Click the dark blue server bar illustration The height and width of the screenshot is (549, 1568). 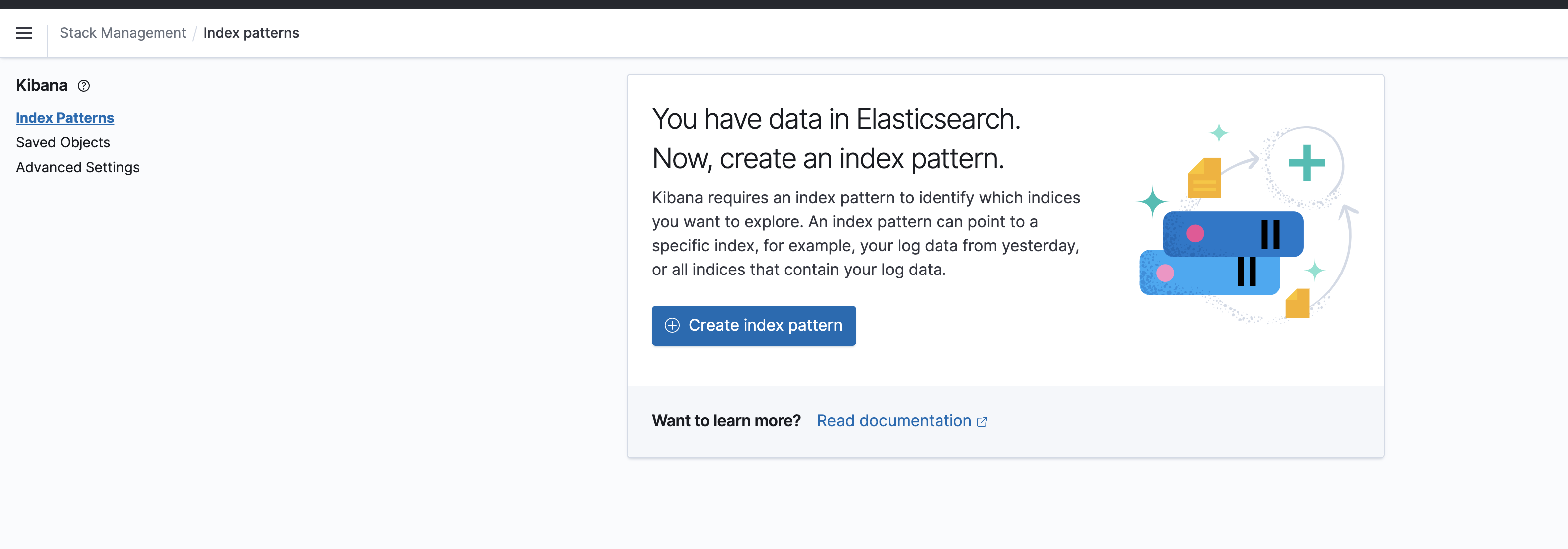coord(1233,234)
